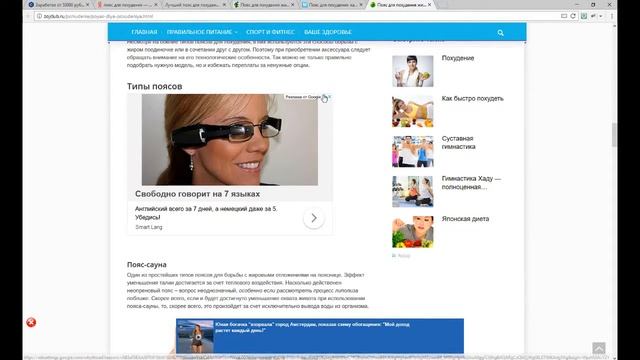The height and width of the screenshot is (360, 640).
Task: Close the 'Лучший пояс для похудения' tab
Action: coord(224,5)
